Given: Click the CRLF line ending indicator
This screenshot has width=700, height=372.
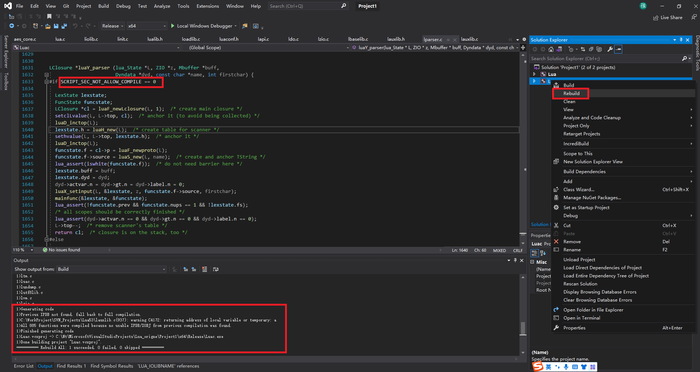Looking at the screenshot, I should (x=518, y=251).
